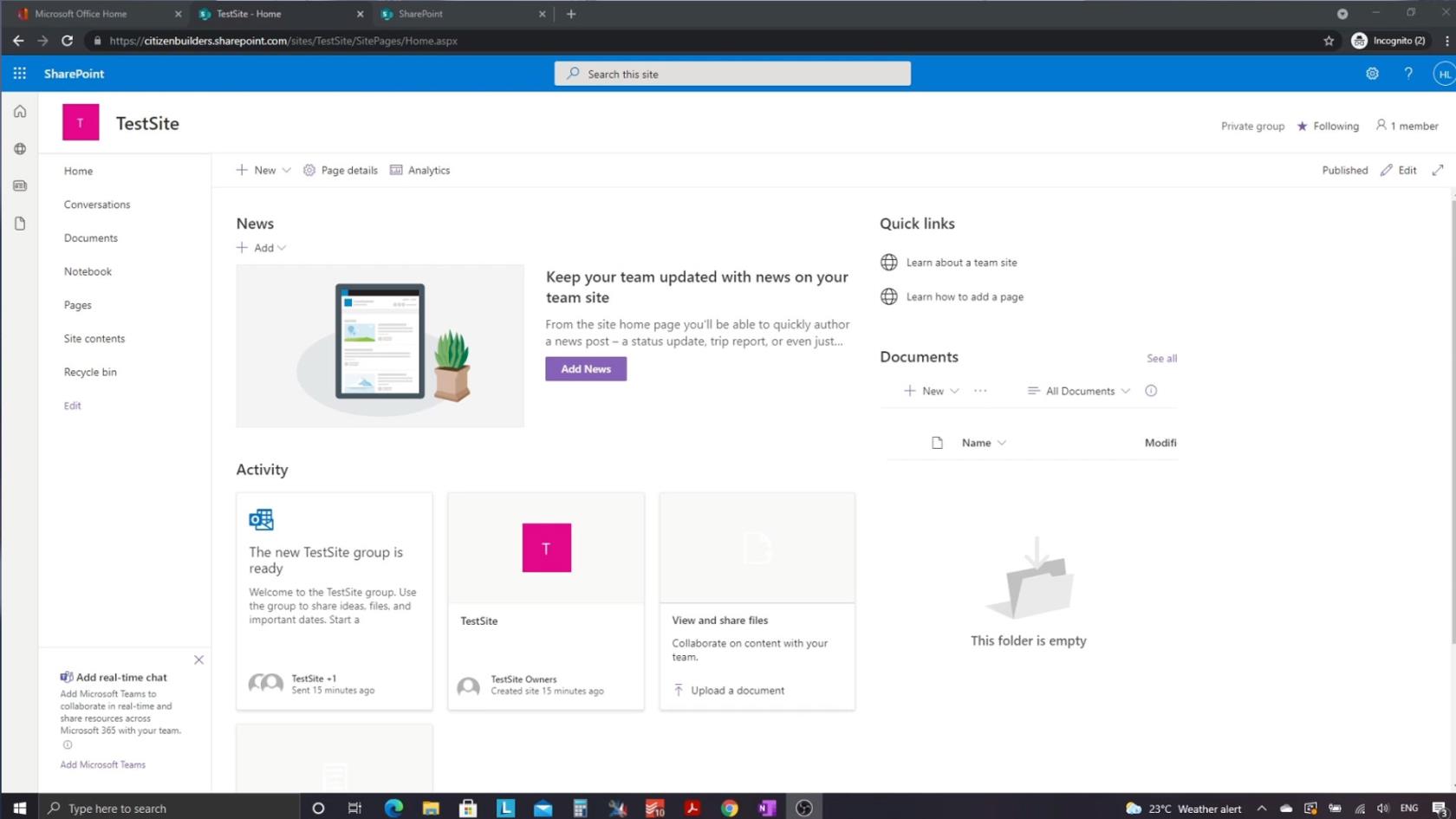Open the Name column sort dropdown
Viewport: 1456px width, 819px height.
point(1002,443)
